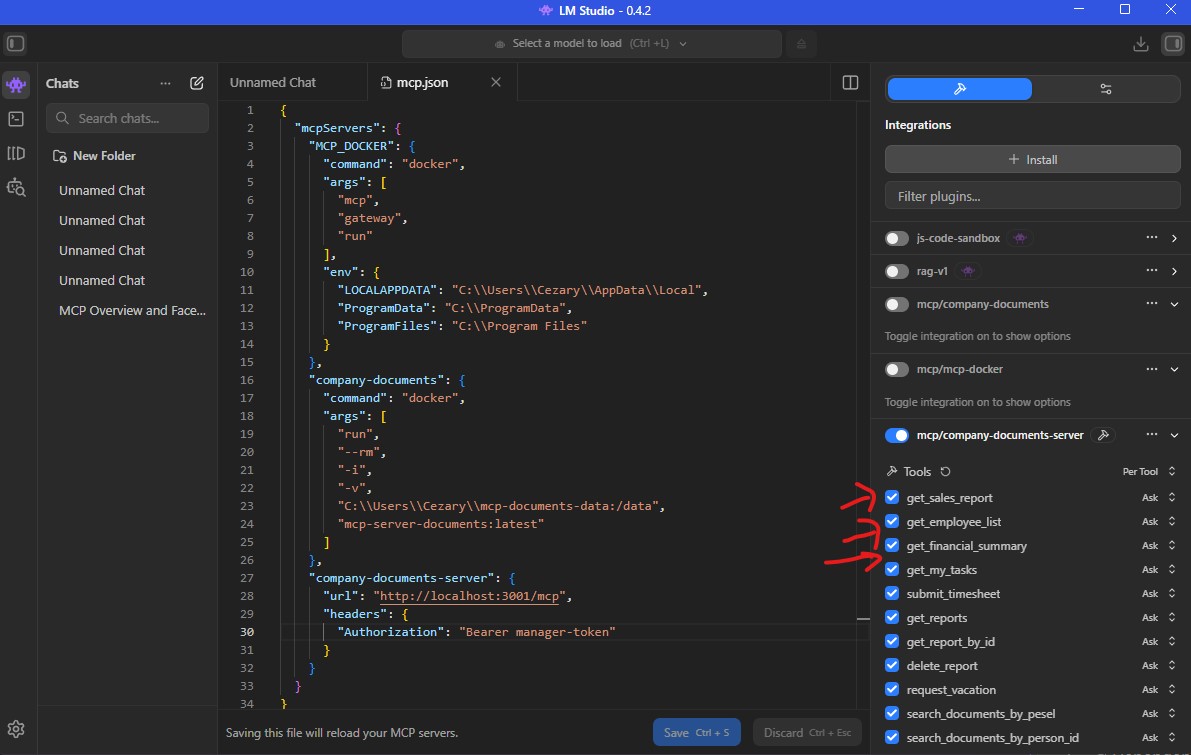Click line number 30 in editor gutter

point(247,632)
